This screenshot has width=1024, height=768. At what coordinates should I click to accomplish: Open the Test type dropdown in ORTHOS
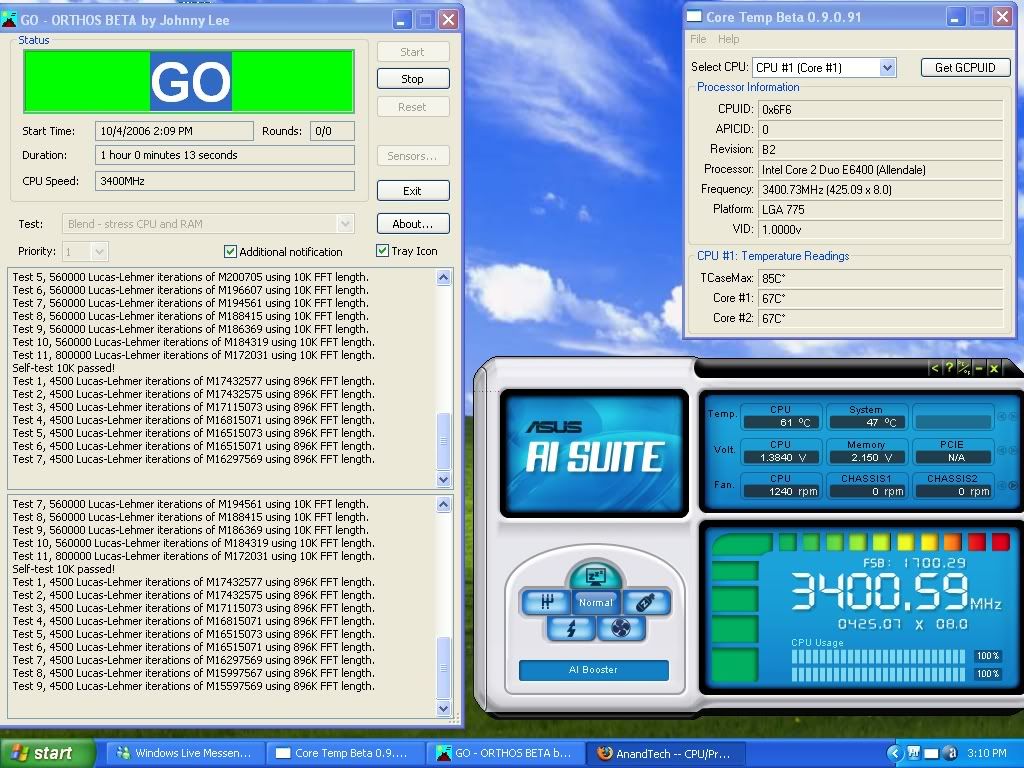pyautogui.click(x=345, y=224)
